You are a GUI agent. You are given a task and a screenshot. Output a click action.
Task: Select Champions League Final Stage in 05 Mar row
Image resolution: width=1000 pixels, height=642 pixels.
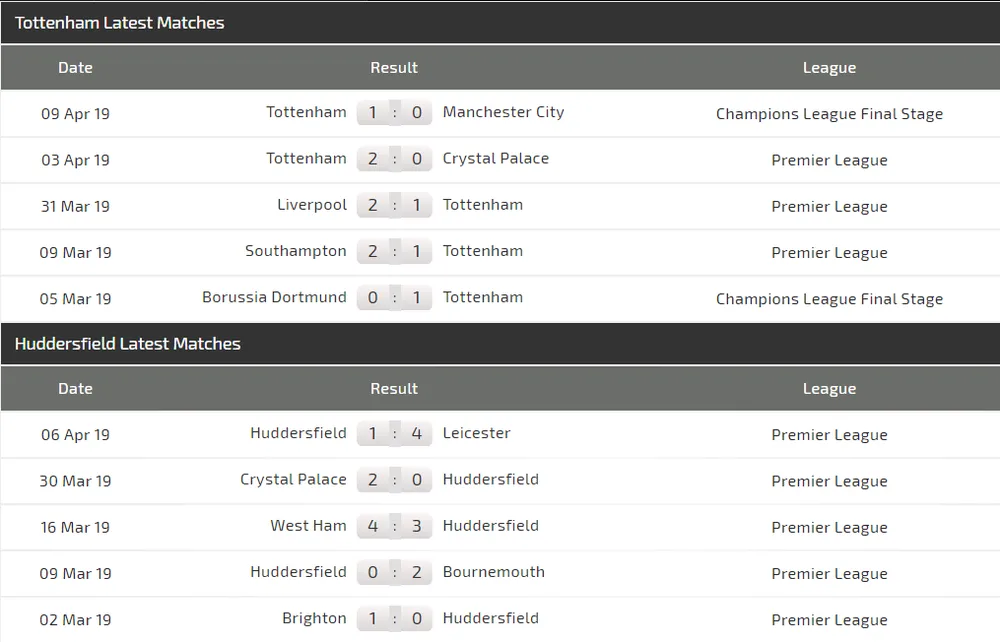829,299
